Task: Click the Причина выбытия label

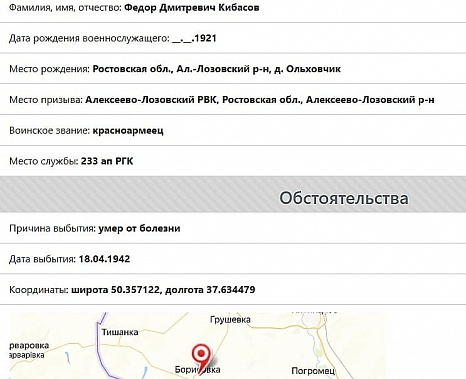Action: (x=53, y=229)
